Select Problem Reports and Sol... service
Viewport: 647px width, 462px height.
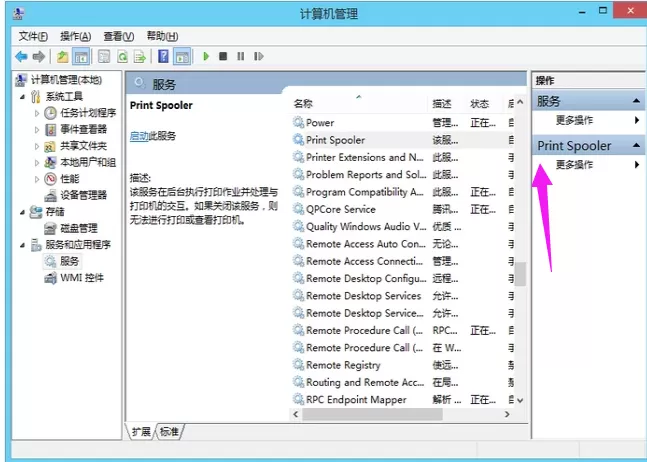pyautogui.click(x=402, y=174)
